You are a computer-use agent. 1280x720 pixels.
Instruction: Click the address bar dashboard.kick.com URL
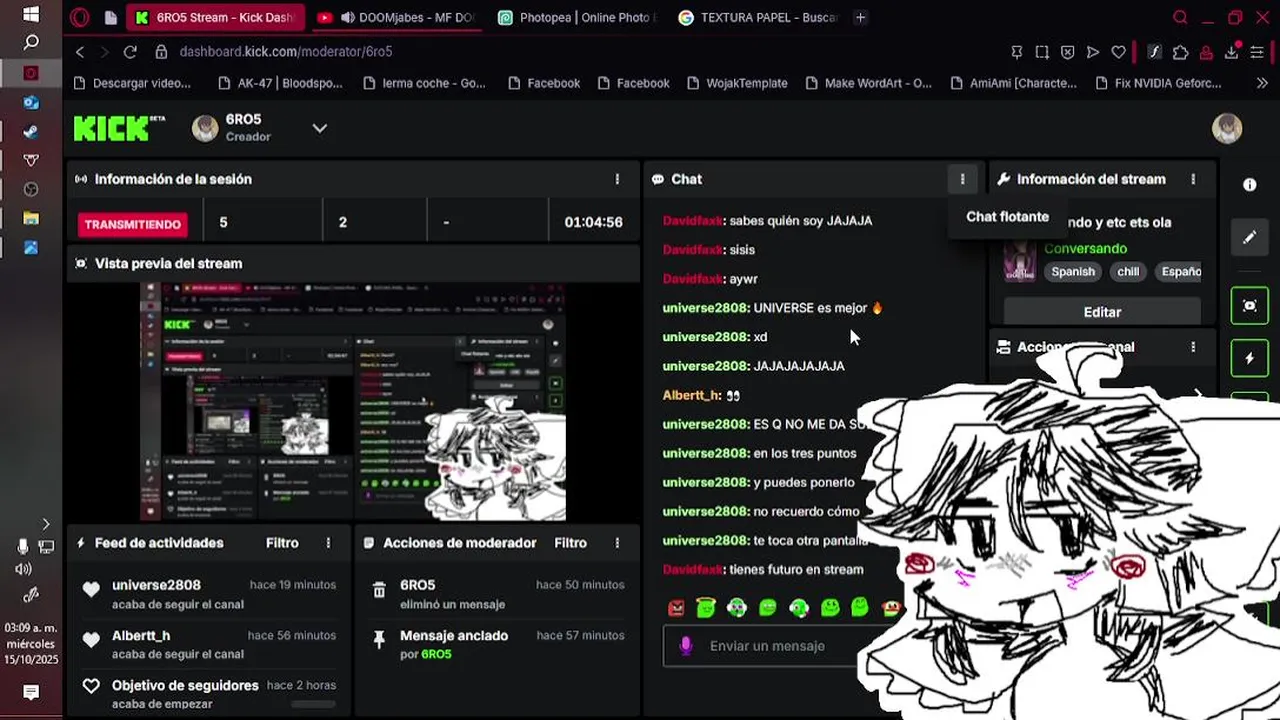pos(286,51)
